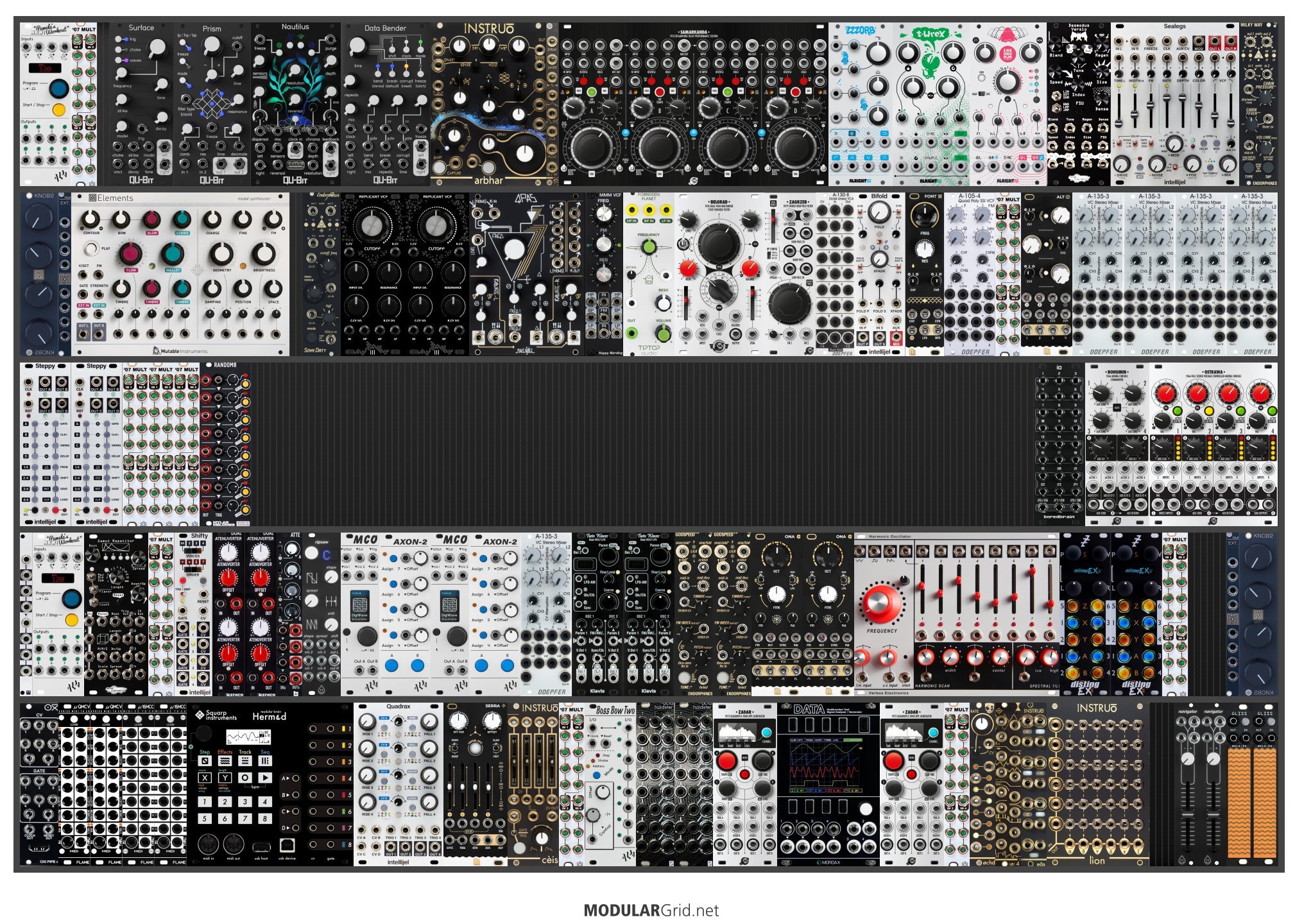This screenshot has height=924, width=1304.
Task: Click the teal STRIKE knob on Elements
Action: tap(182, 221)
